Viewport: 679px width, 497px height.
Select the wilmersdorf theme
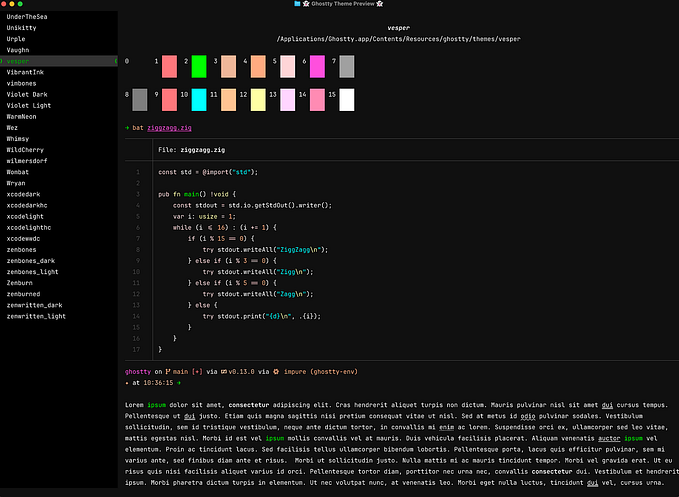coord(27,161)
